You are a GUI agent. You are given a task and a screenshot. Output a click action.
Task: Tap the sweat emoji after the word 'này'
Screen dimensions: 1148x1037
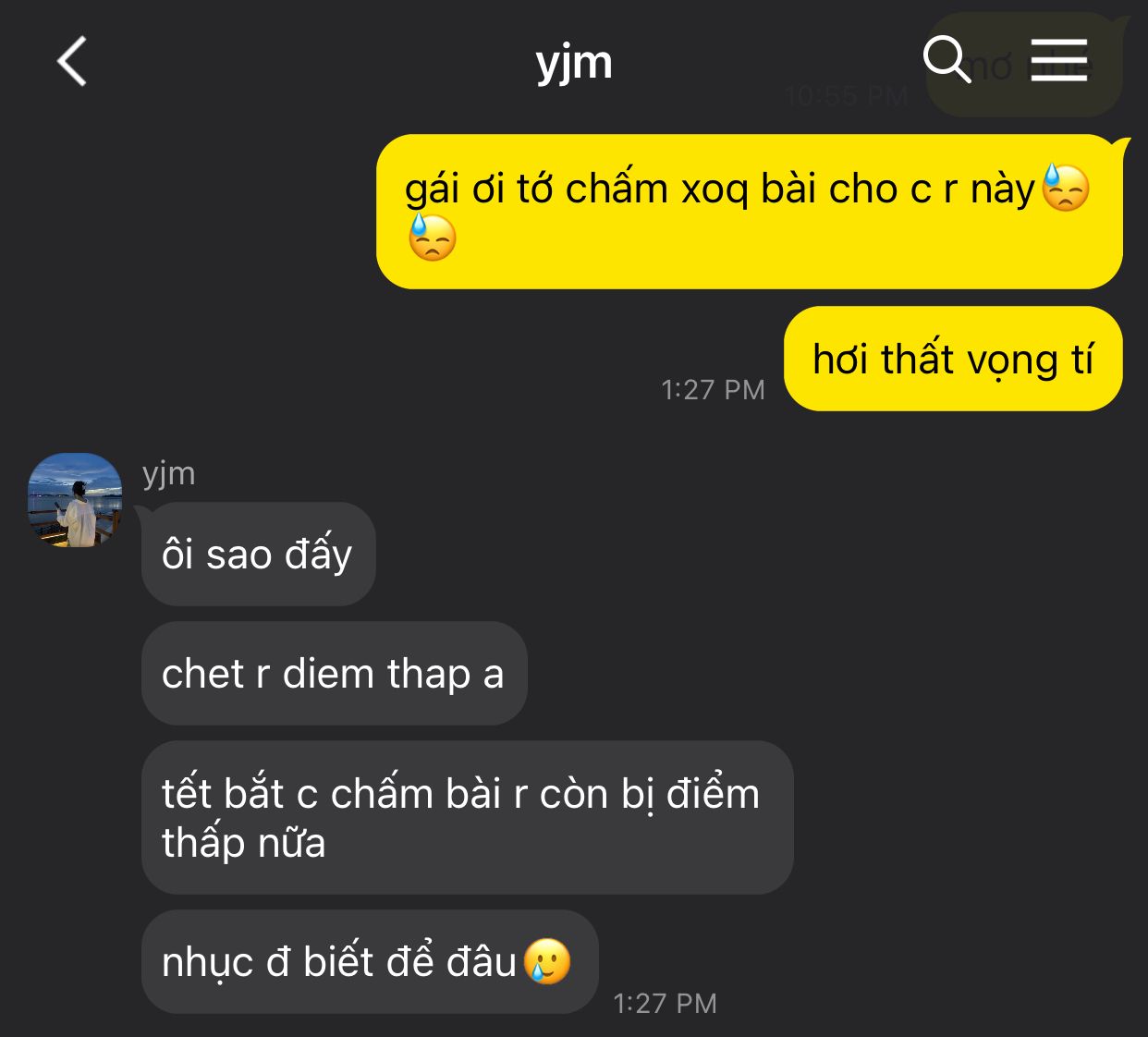coord(1066,188)
